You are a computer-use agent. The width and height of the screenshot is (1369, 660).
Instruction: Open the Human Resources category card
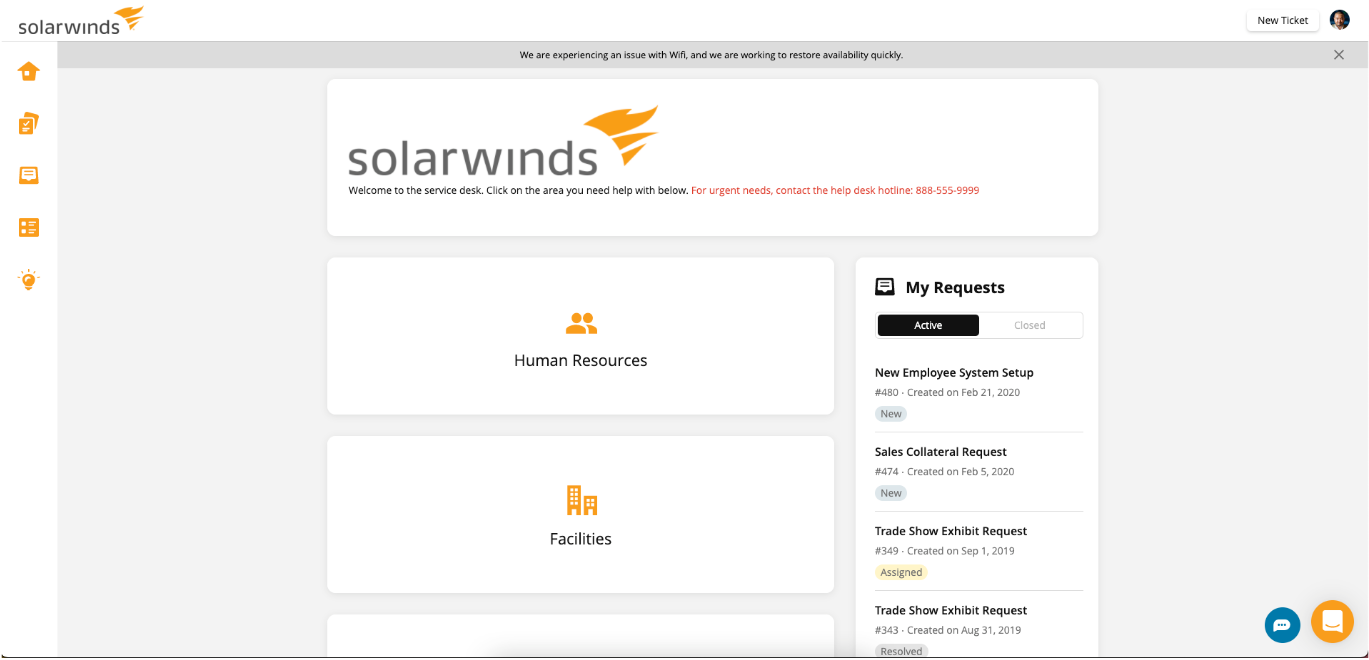[580, 337]
